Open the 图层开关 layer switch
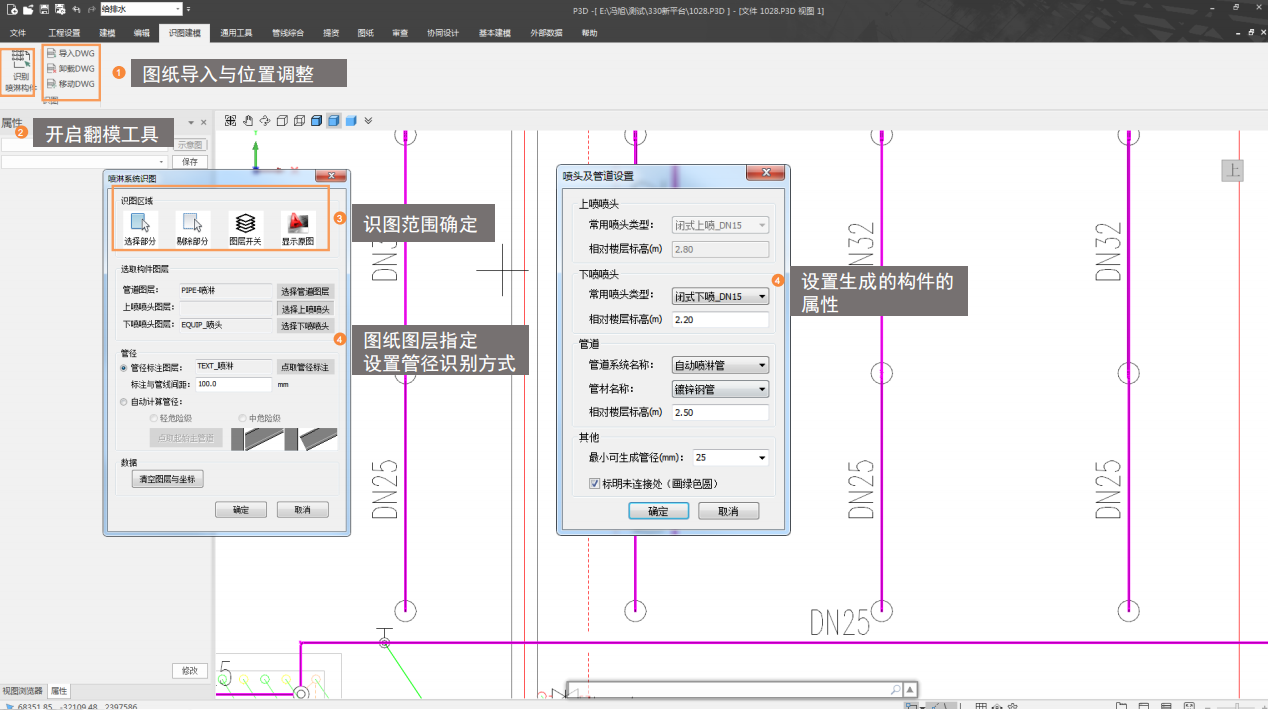Viewport: 1269px width, 710px height. (245, 228)
